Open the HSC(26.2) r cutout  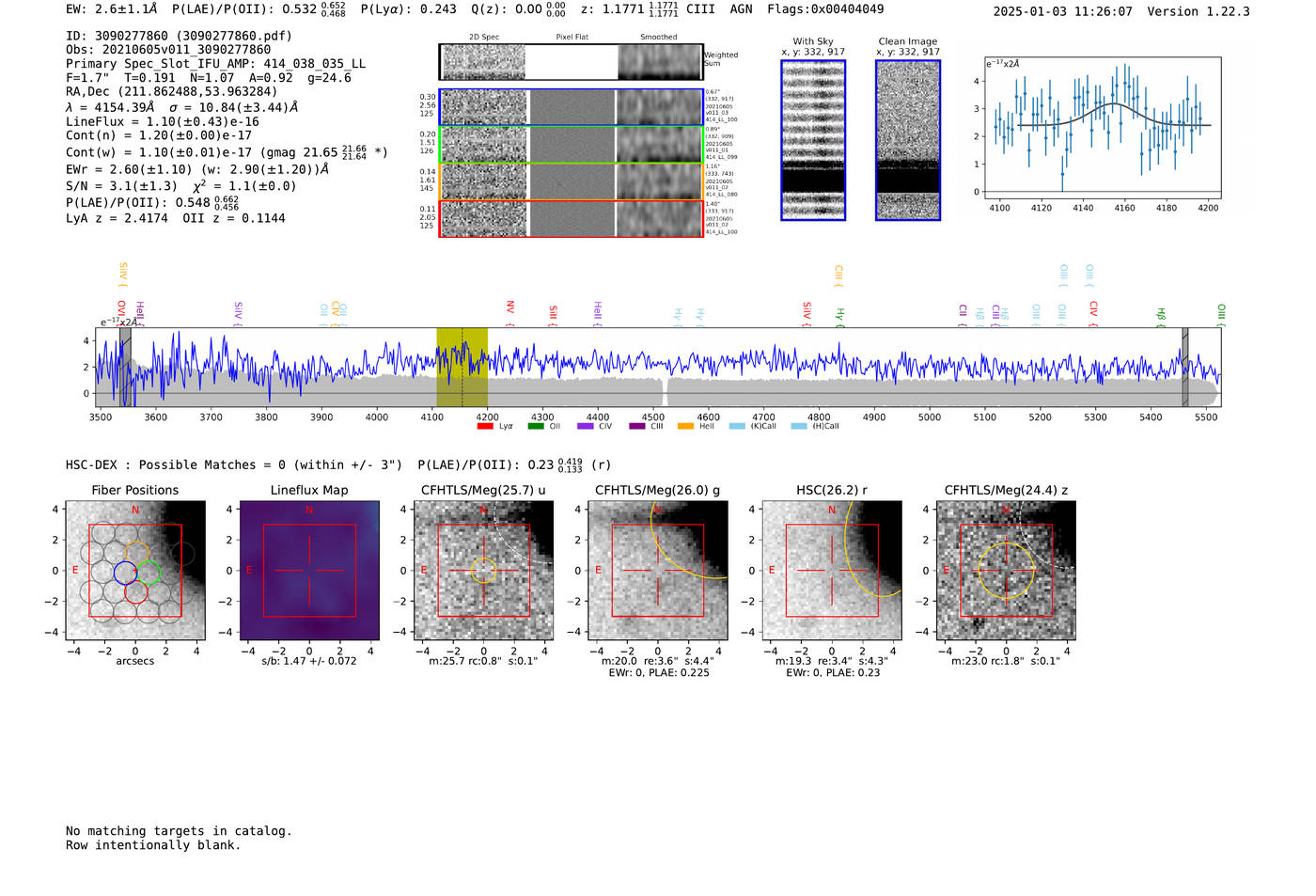832,571
